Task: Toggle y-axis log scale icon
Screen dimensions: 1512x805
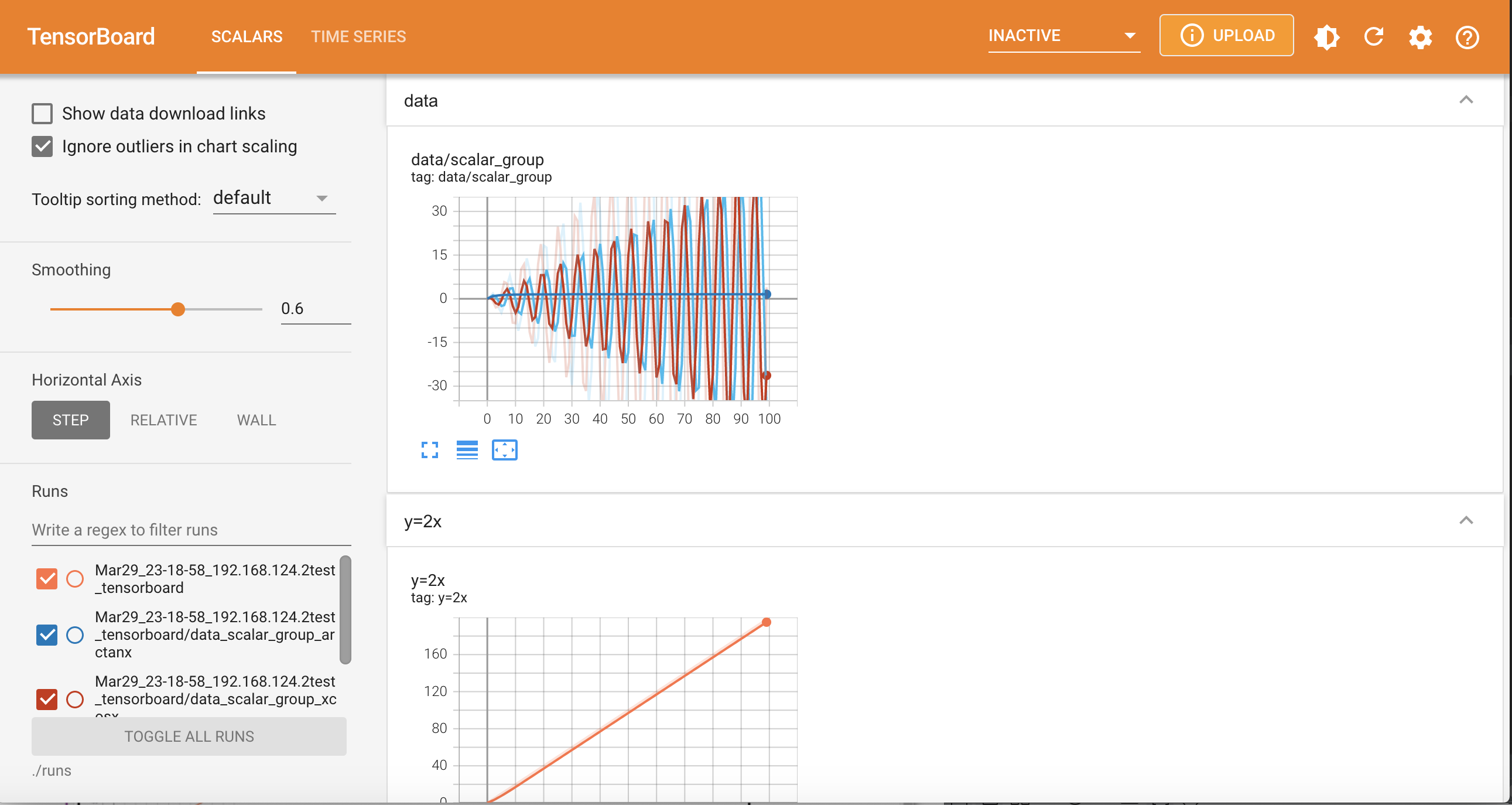Action: click(467, 450)
